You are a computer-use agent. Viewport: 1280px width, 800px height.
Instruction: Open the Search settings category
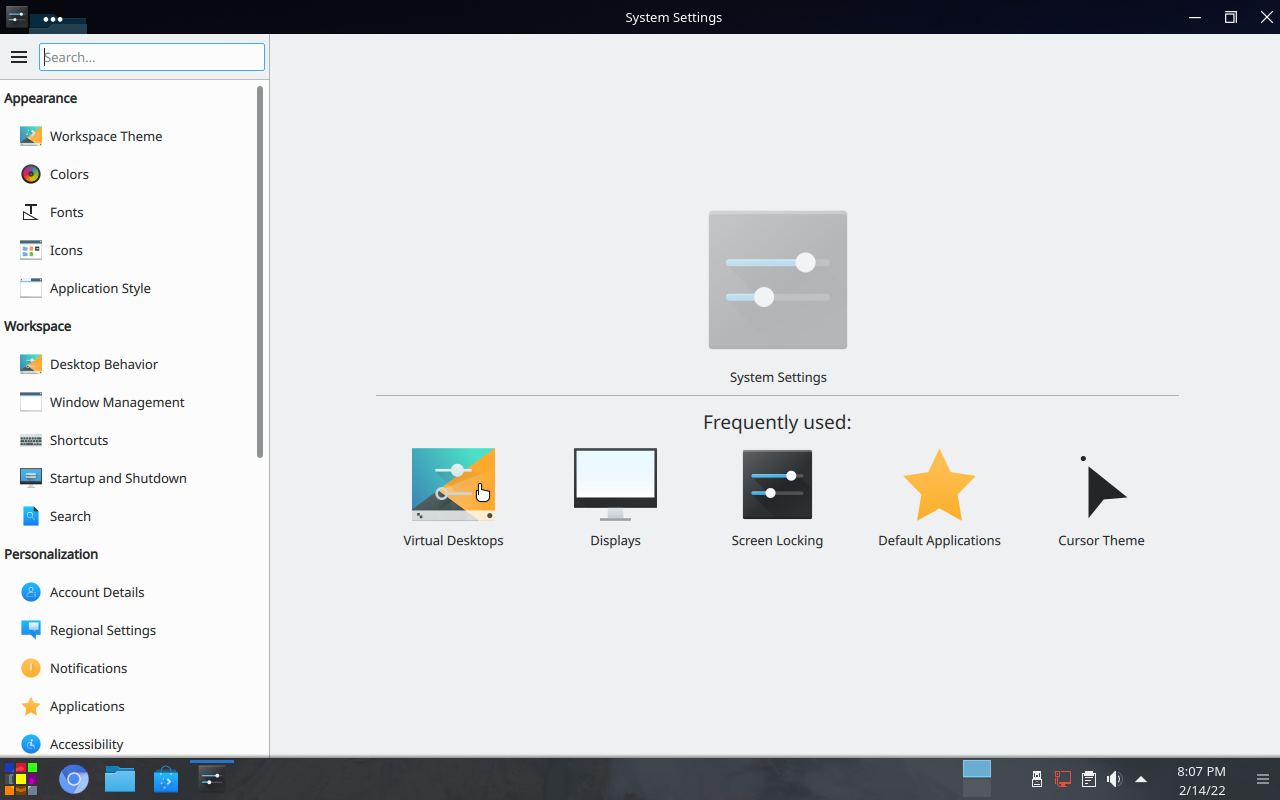[134, 516]
